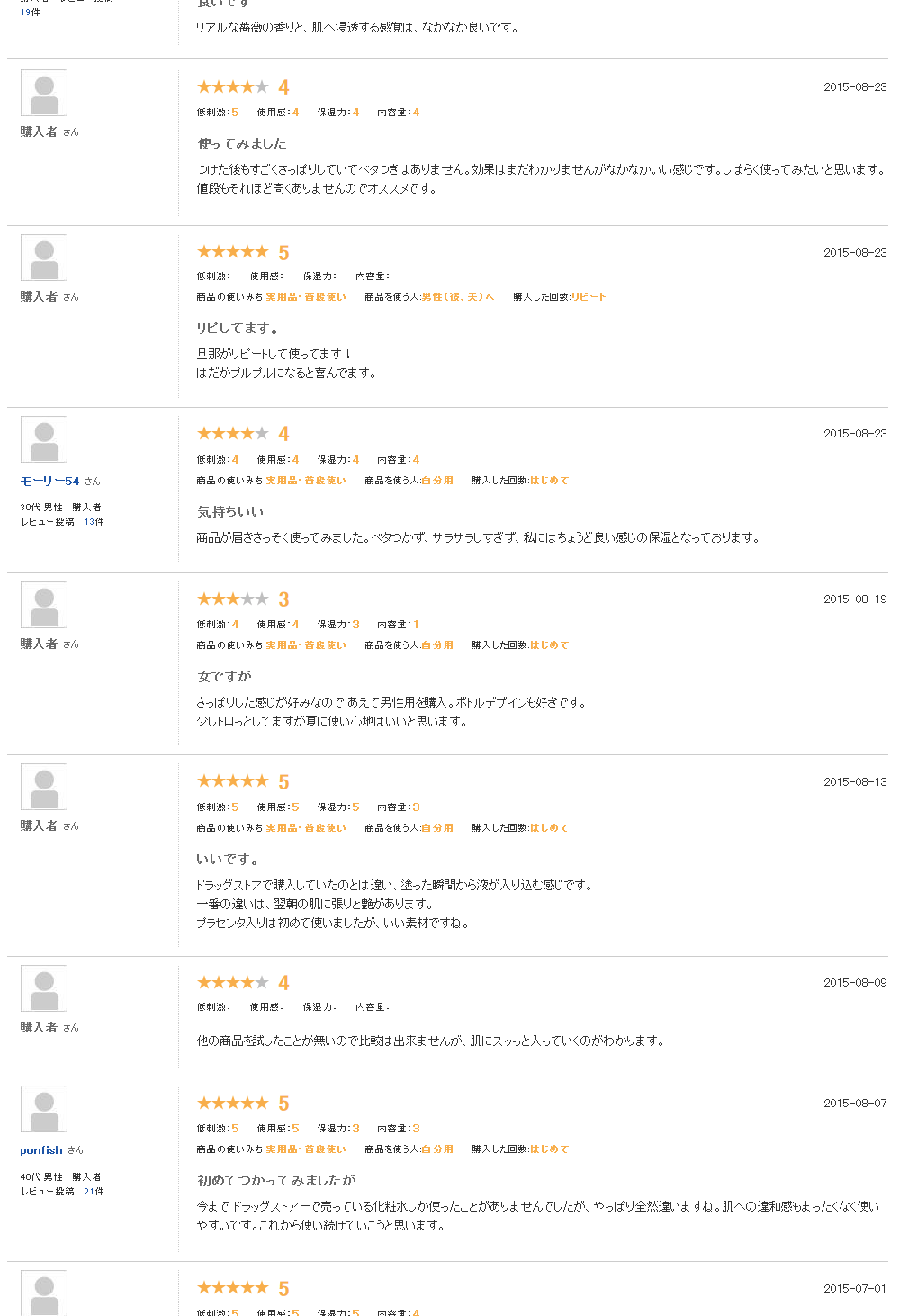Screen dimensions: 900x1316
Task: Click avatar beside the いいです。 review
Action: [44, 787]
